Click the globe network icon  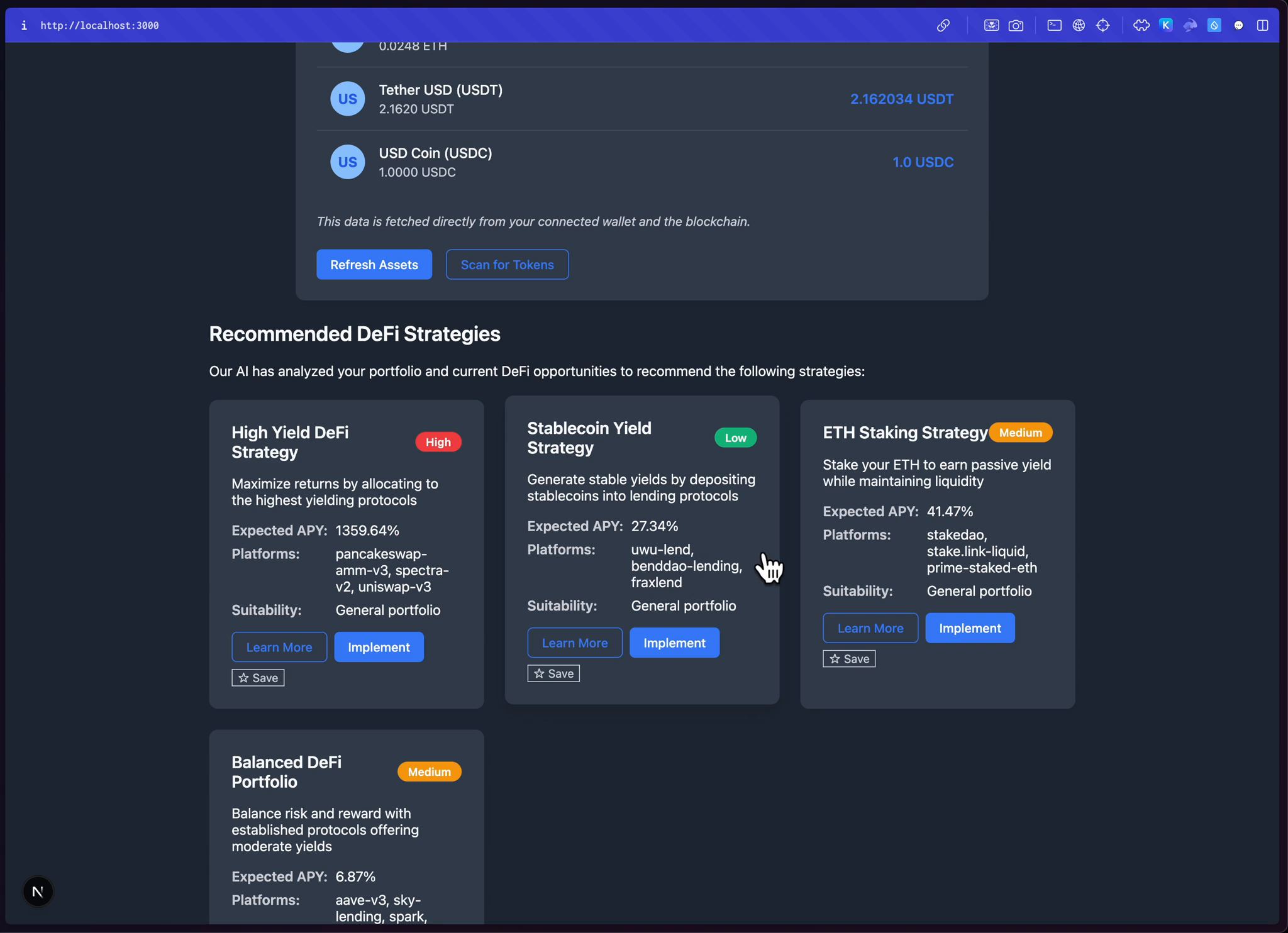click(x=1079, y=25)
